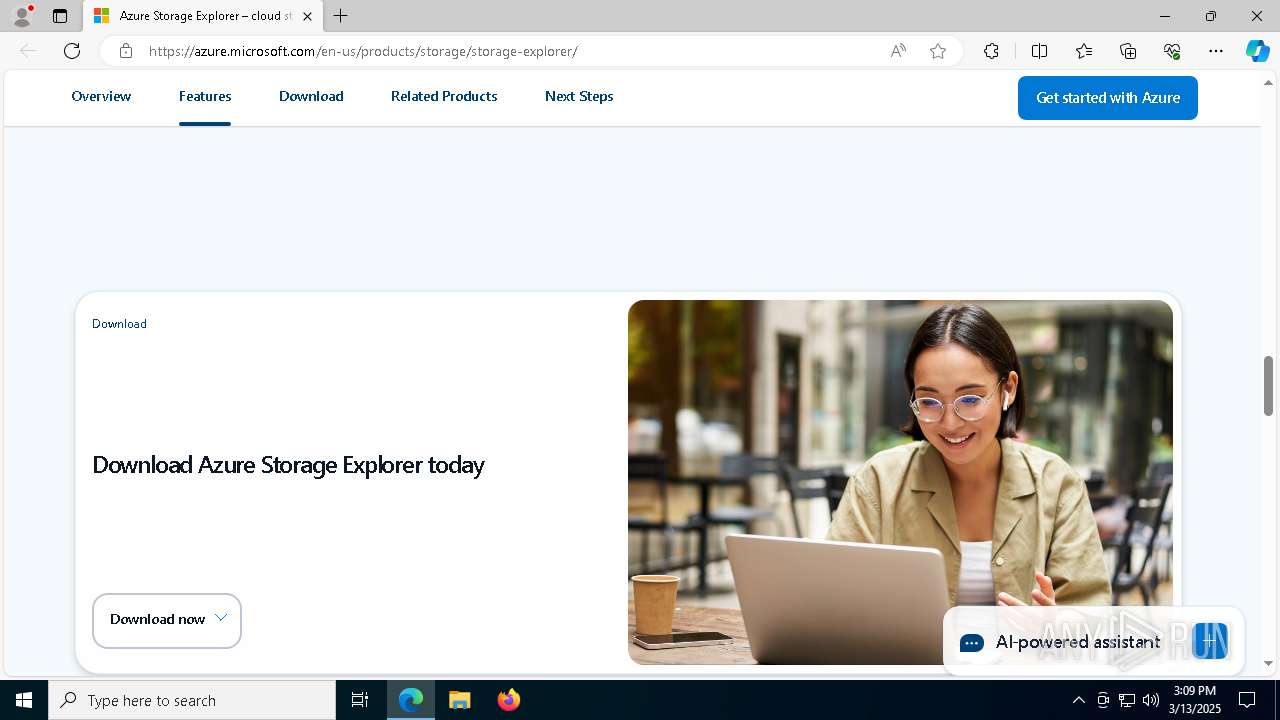Refresh the current page
This screenshot has height=720, width=1280.
72,51
